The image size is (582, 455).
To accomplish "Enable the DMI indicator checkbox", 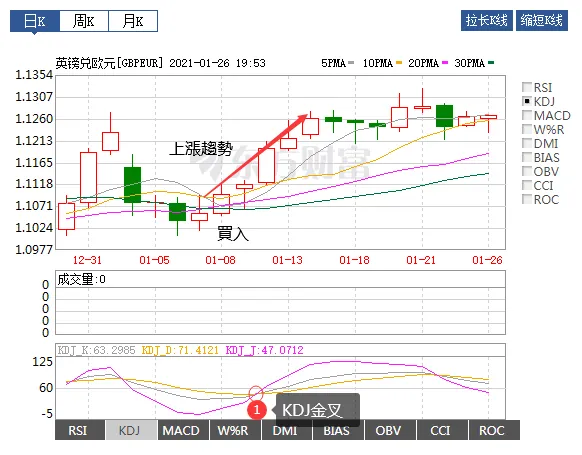I will click(526, 143).
